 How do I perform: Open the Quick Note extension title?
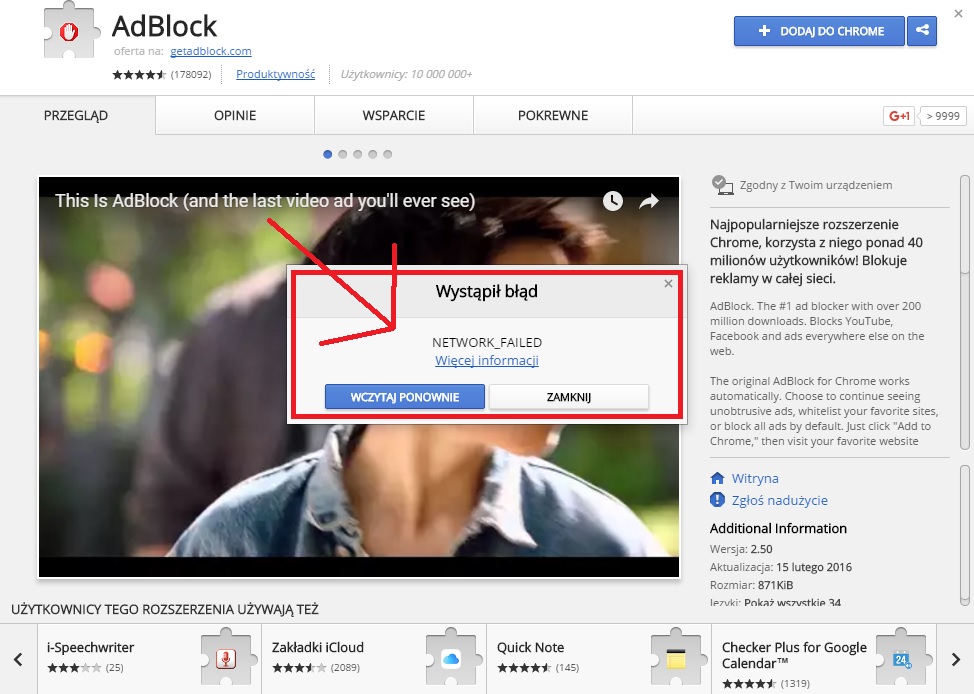coord(530,647)
